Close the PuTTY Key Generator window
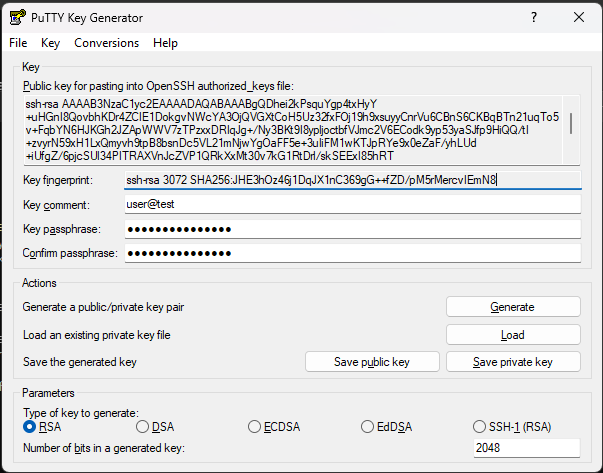 point(579,17)
